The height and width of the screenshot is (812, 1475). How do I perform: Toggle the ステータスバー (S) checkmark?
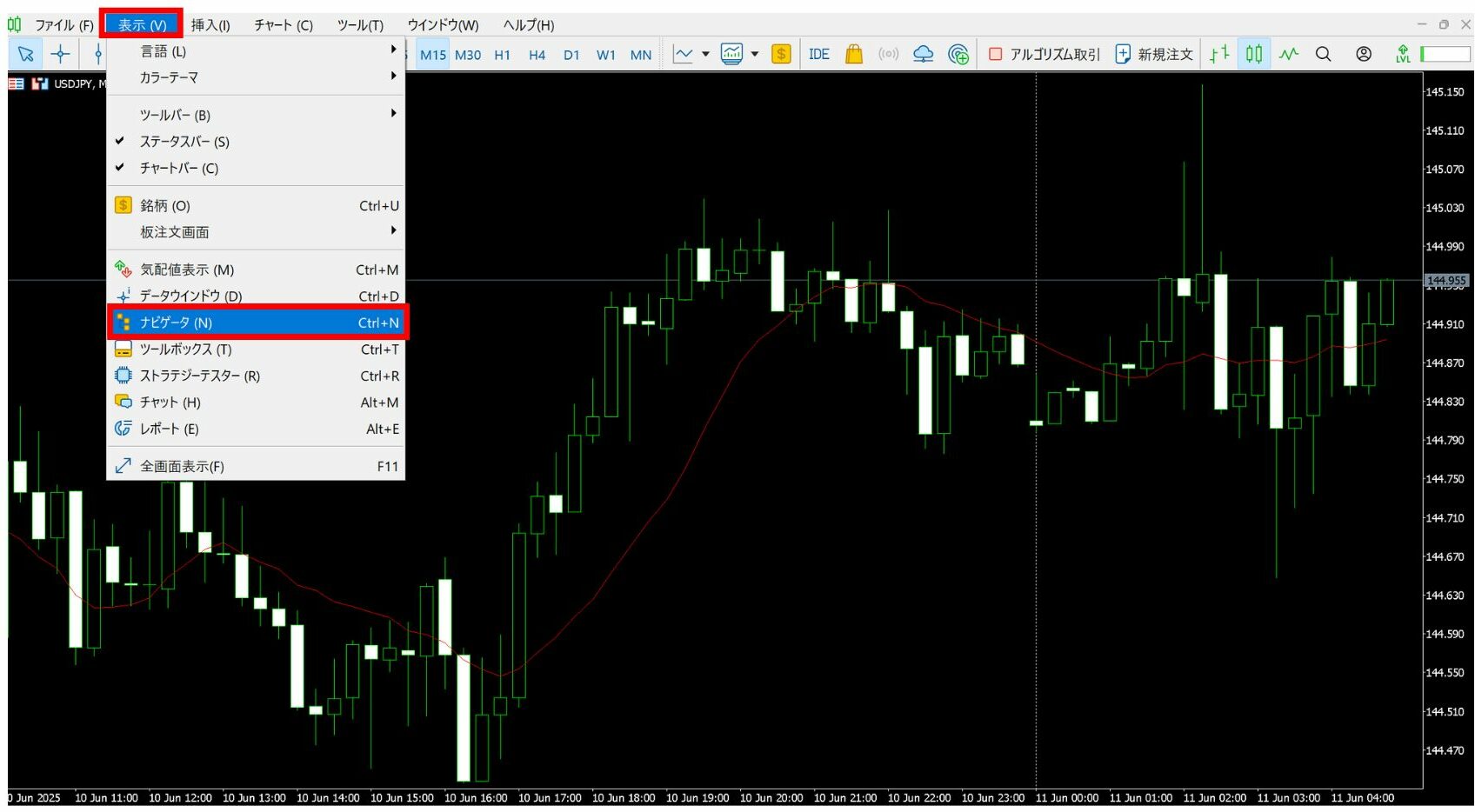pos(184,142)
